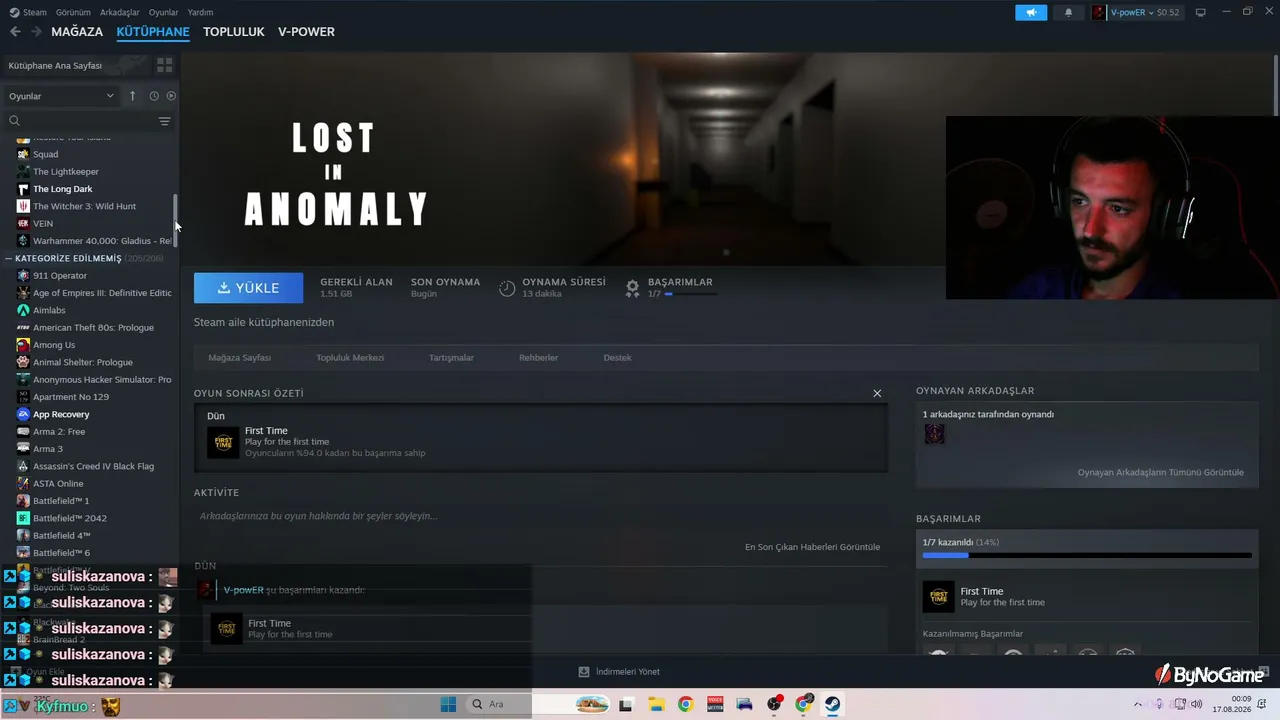Screen dimensions: 1280x720
Task: Open the Windows Start menu
Action: point(448,704)
